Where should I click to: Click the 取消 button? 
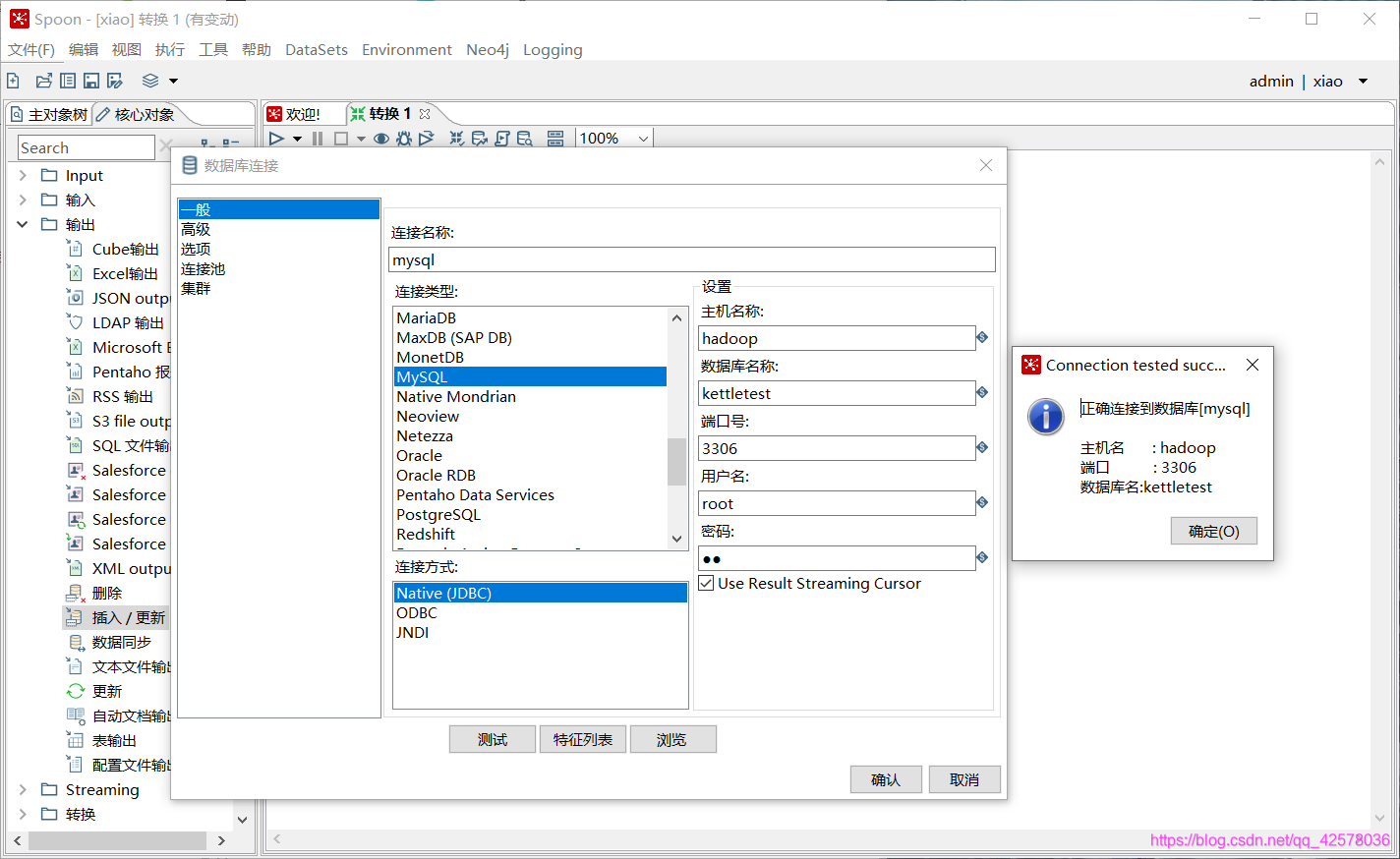[x=964, y=779]
